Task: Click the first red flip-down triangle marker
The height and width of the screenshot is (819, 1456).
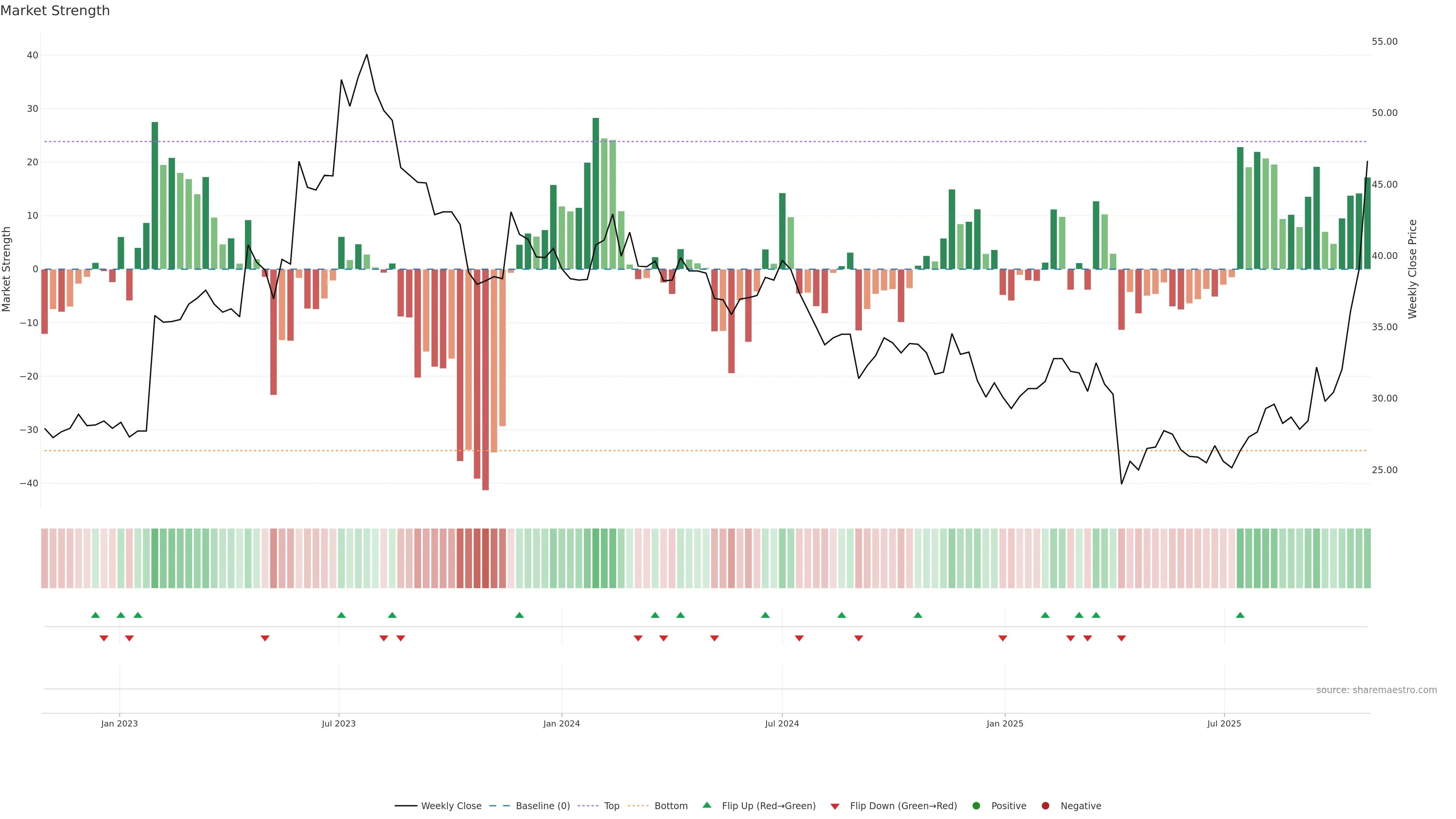Action: tap(104, 638)
